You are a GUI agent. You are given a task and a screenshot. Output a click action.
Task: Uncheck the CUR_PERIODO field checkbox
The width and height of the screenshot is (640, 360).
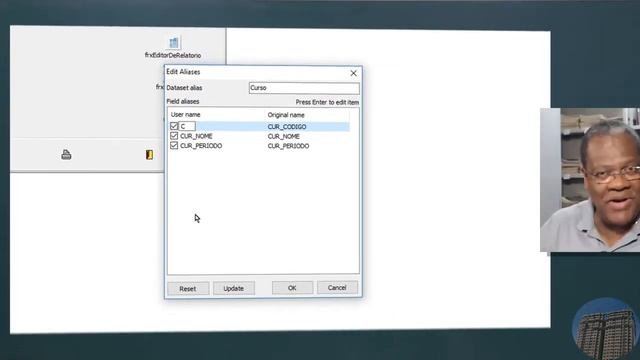pos(174,145)
